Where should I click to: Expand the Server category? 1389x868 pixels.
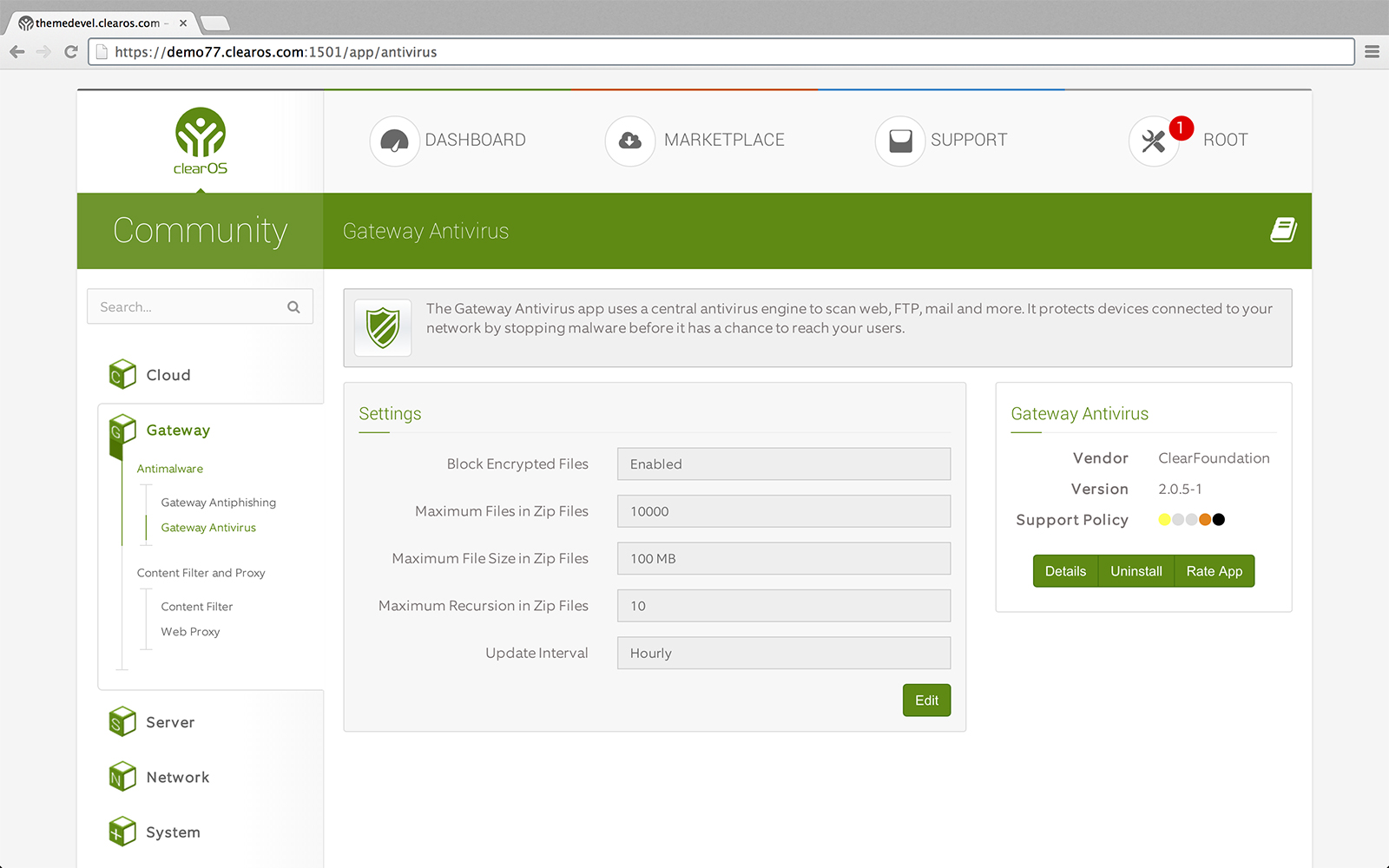point(170,722)
